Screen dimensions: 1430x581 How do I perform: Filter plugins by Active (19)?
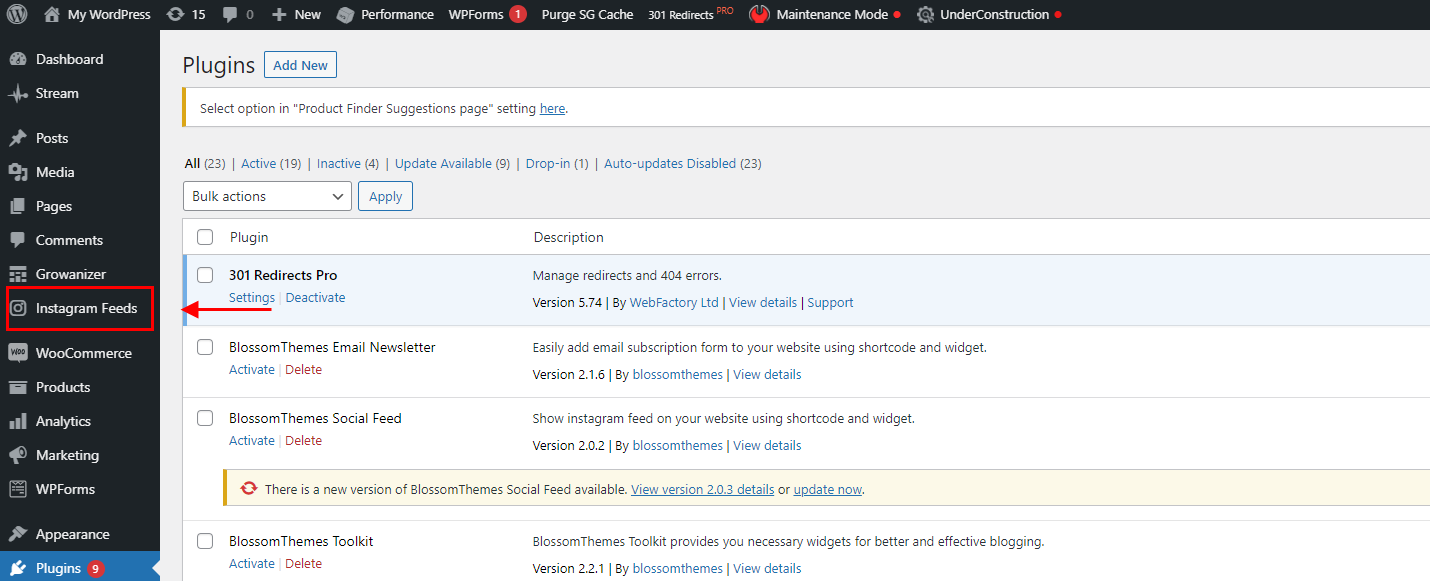(x=271, y=163)
